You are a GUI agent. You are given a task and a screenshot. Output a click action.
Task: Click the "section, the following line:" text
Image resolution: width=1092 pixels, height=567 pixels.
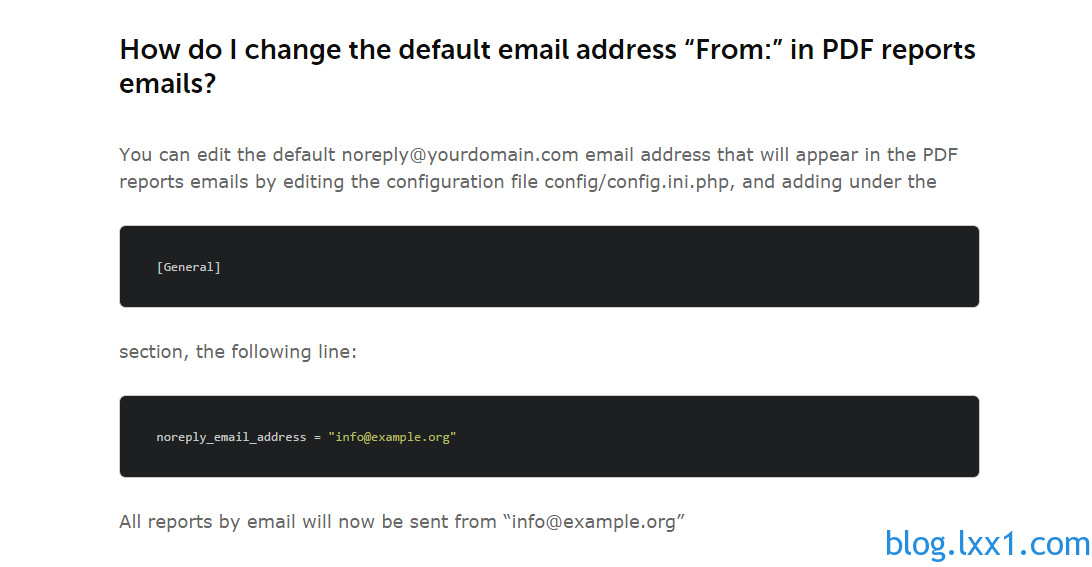point(237,352)
